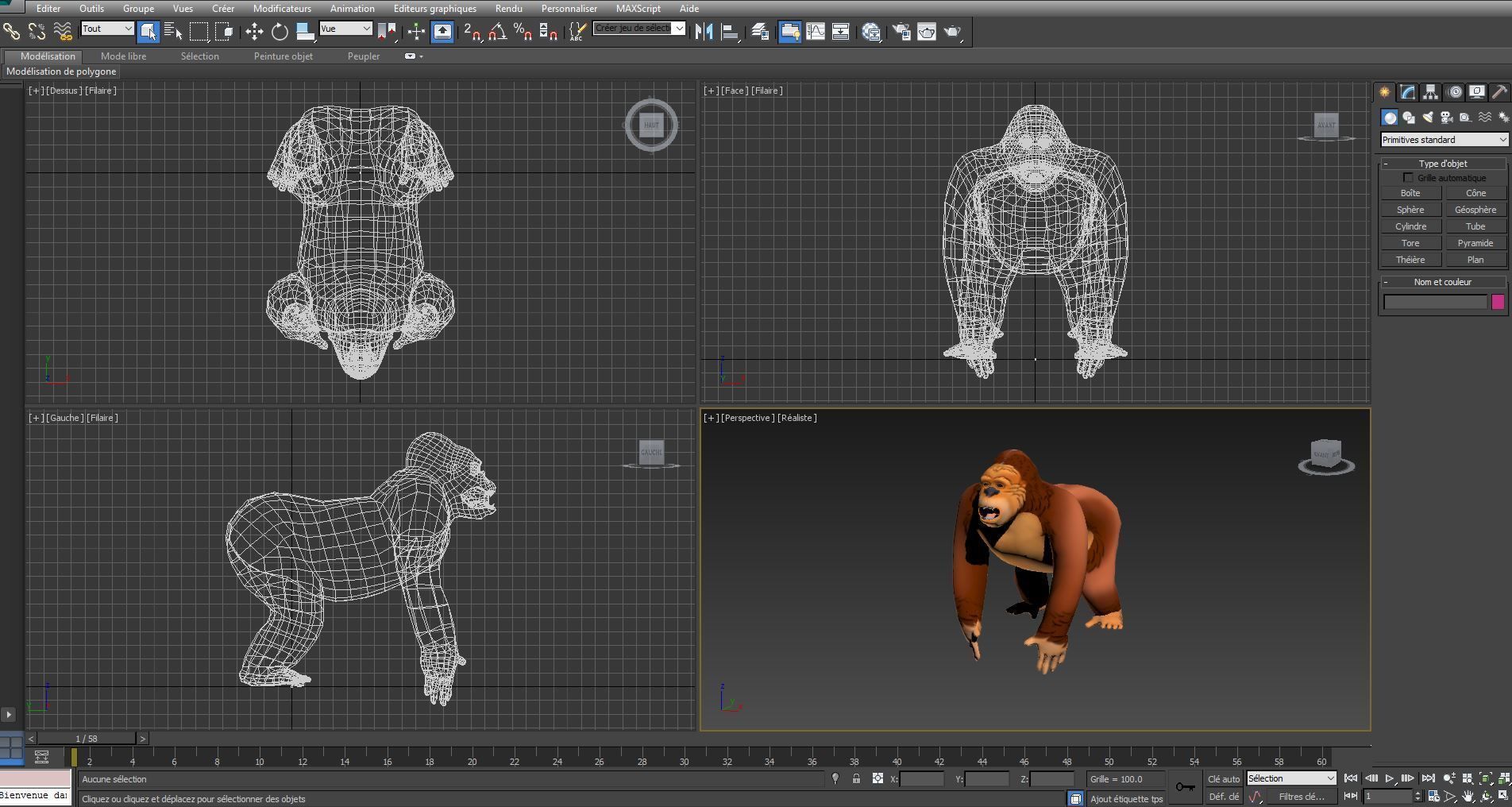Screen dimensions: 1512x807
Task: Open the Display command panel tab
Action: 1477,92
